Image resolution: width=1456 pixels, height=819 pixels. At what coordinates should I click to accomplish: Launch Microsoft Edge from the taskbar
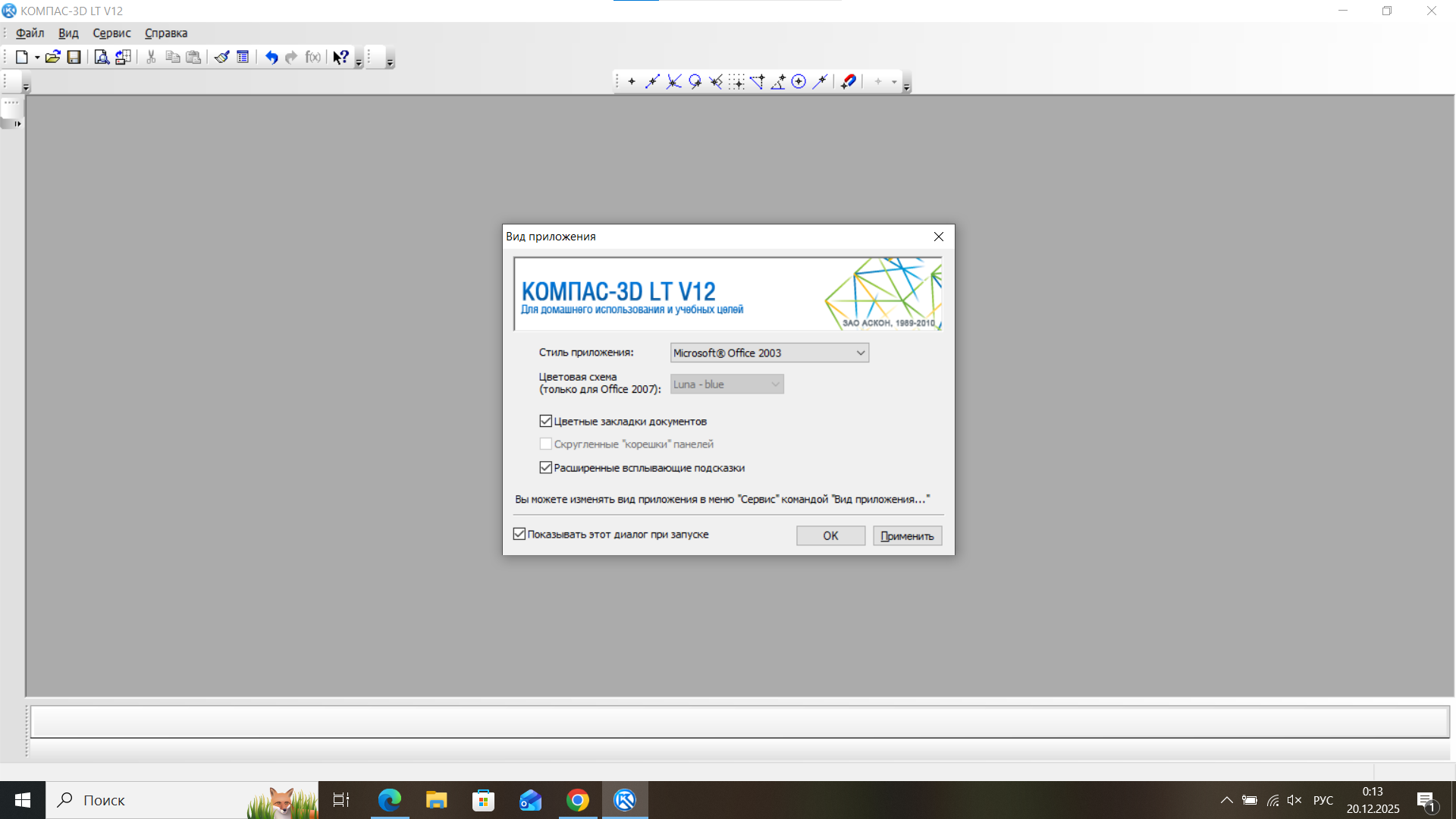click(390, 800)
